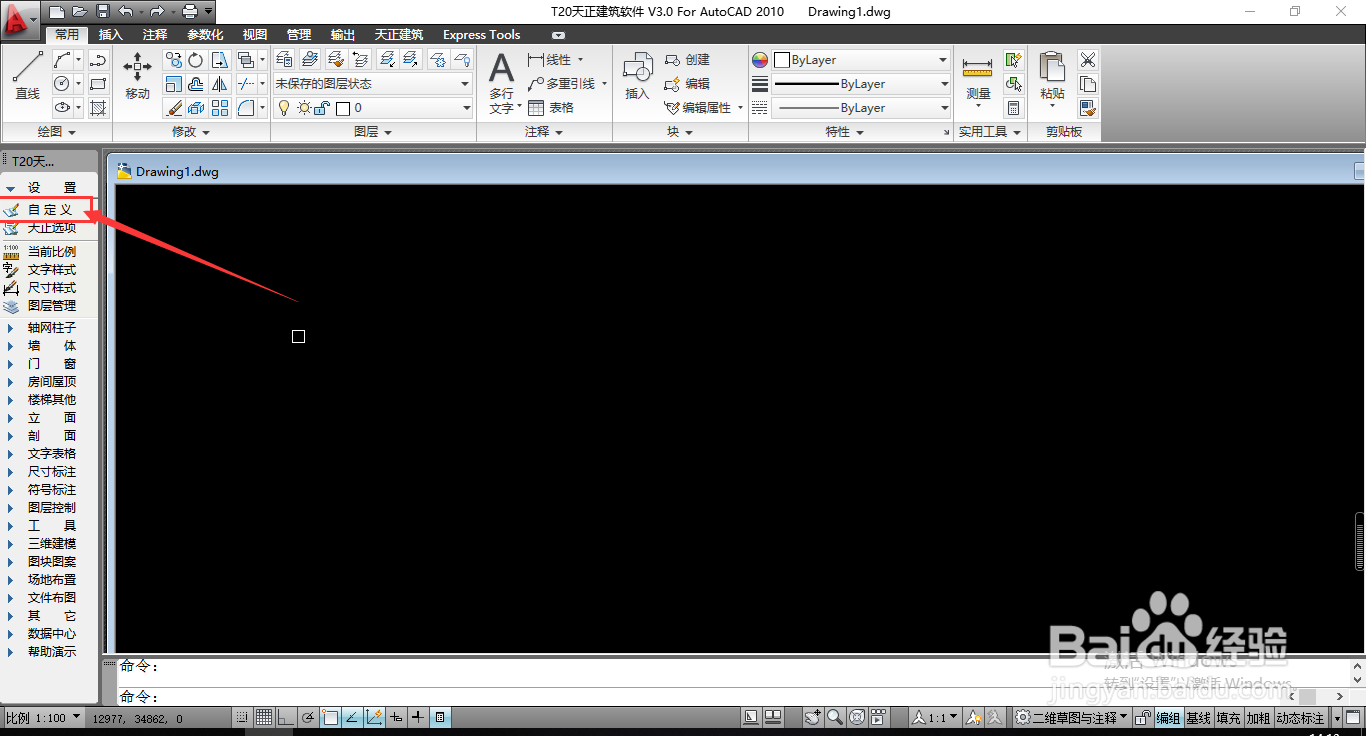Click the 测量 measure tool
Viewport: 1366px width, 736px height.
pyautogui.click(x=978, y=80)
